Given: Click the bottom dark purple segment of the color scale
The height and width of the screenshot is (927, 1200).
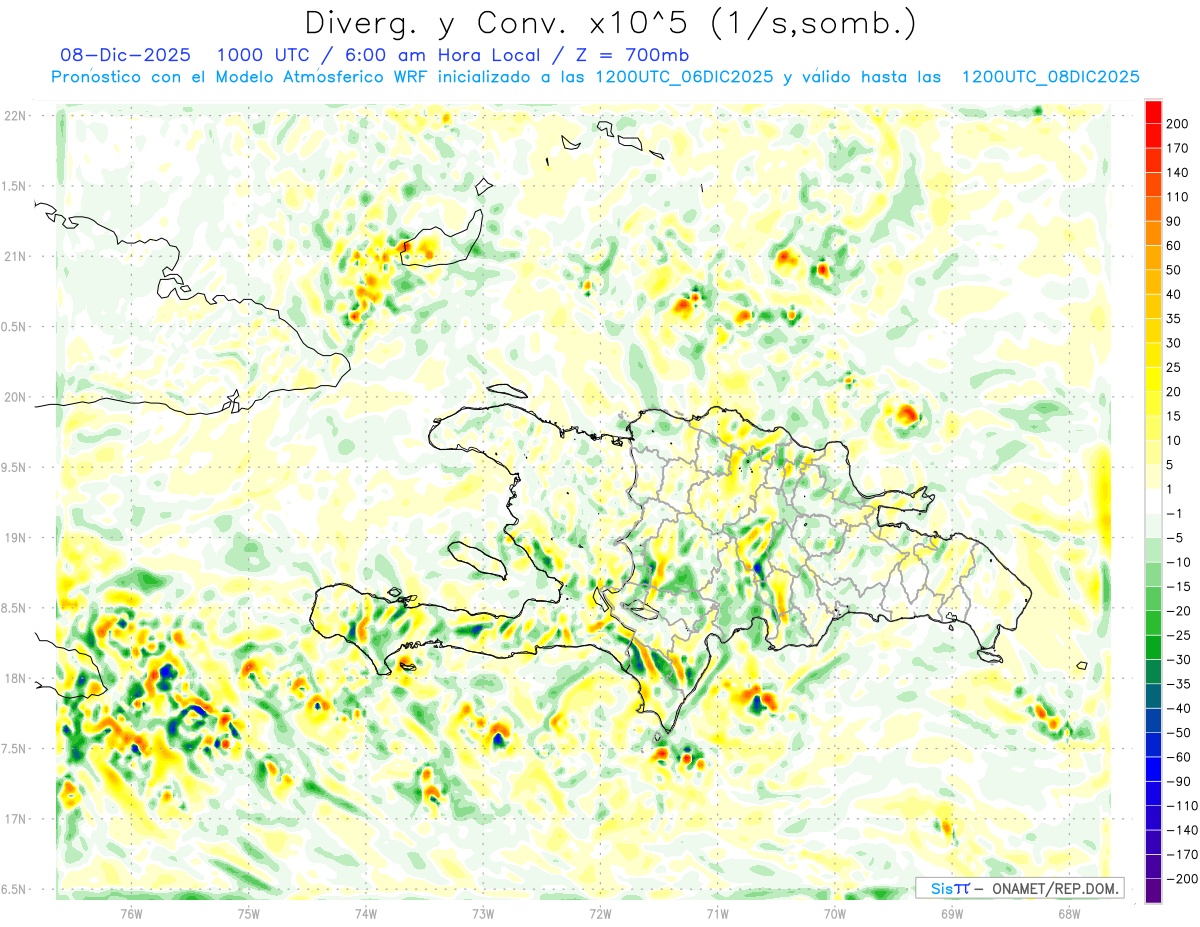Looking at the screenshot, I should click(1153, 891).
